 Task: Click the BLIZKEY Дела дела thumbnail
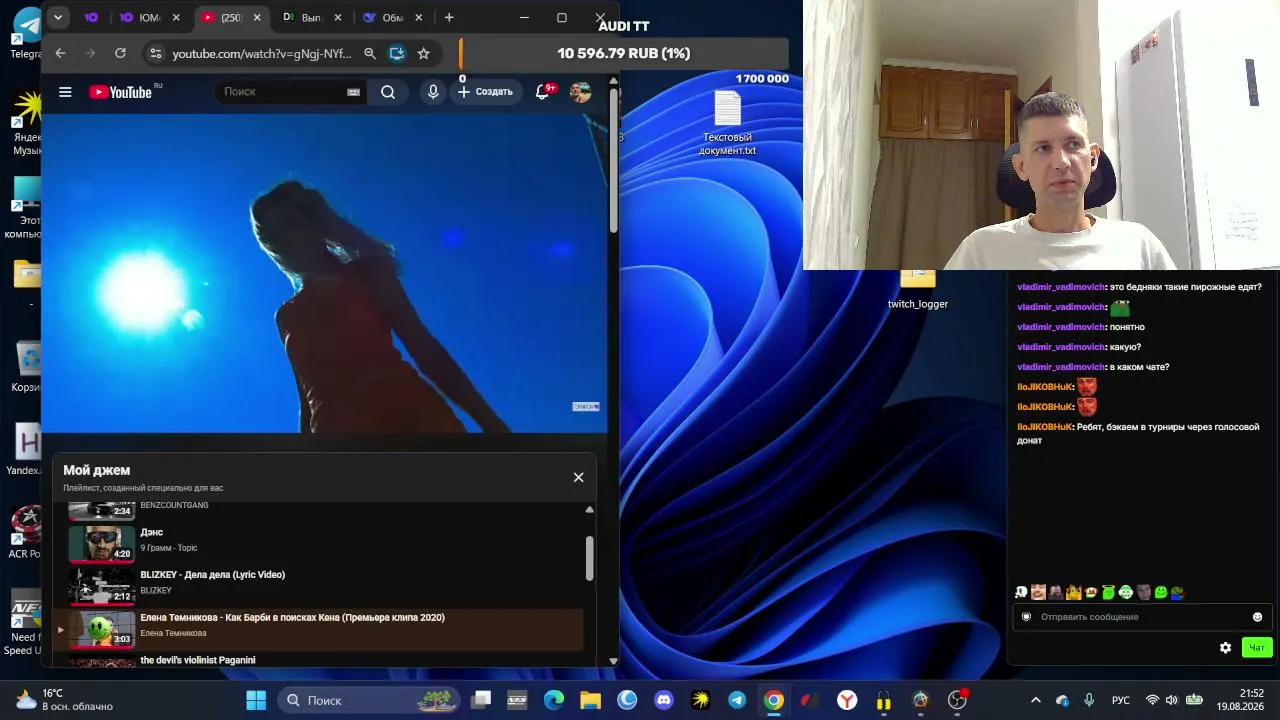click(x=101, y=586)
